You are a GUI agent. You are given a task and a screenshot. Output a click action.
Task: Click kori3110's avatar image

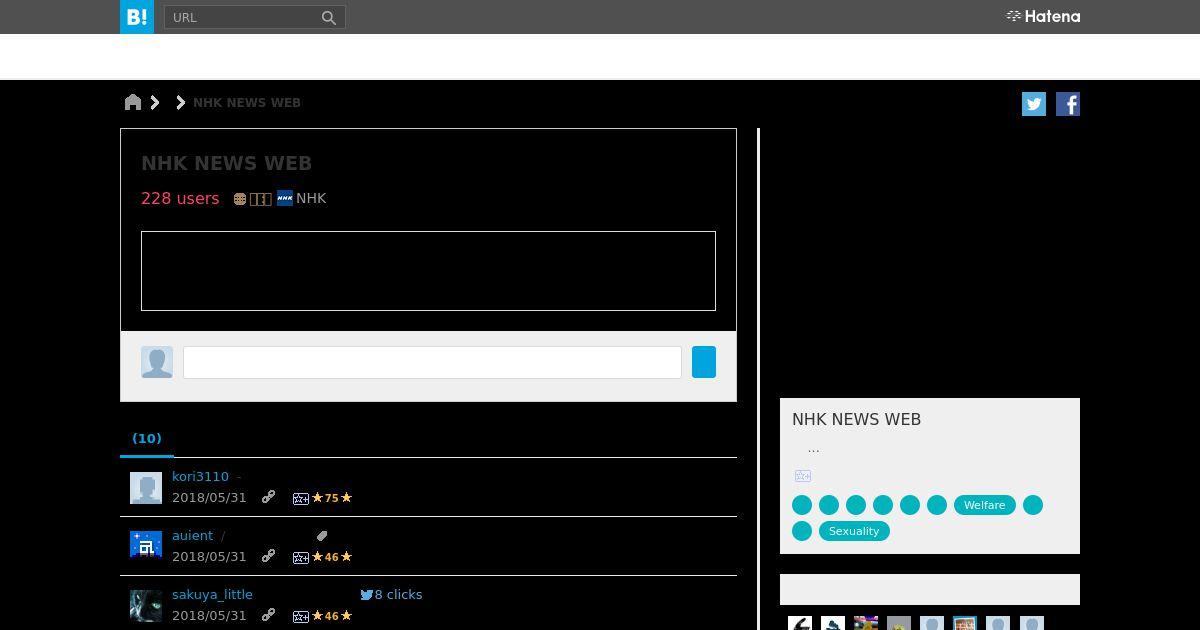pos(146,488)
